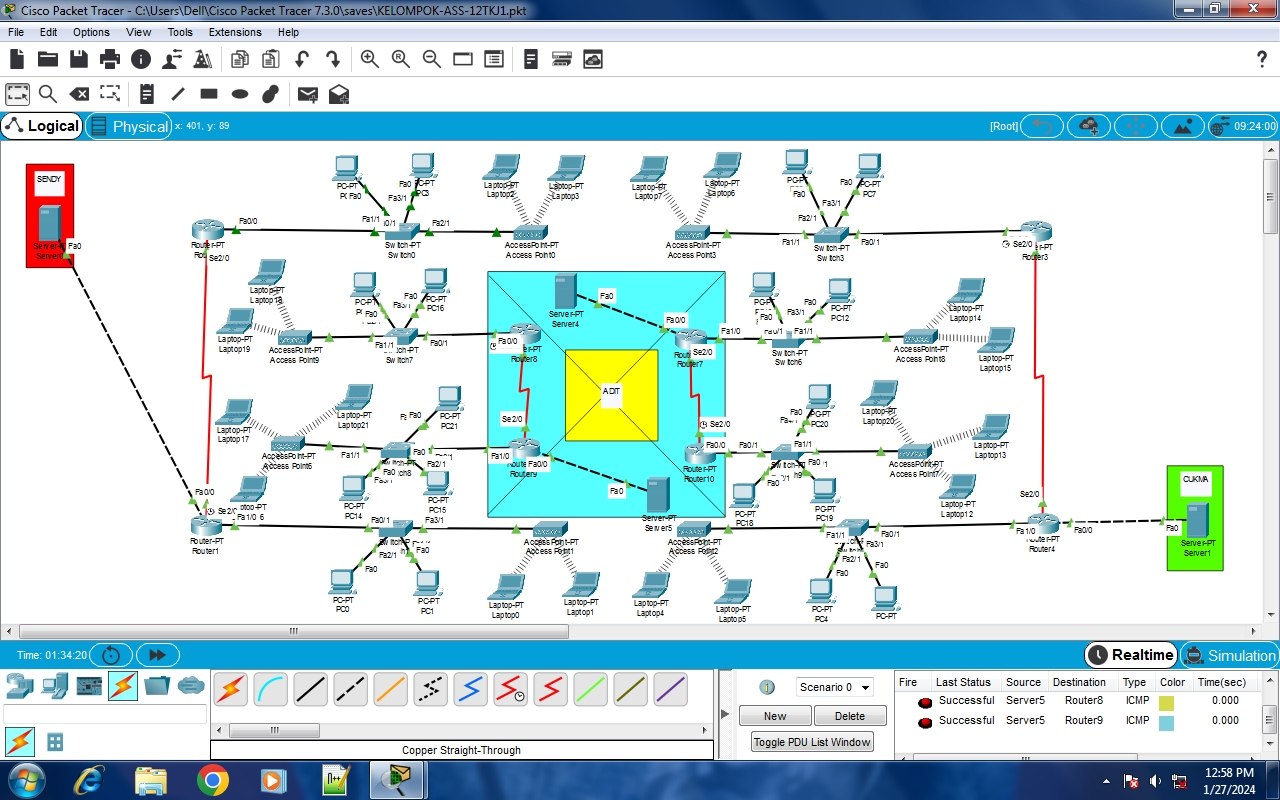The image size is (1280, 800).
Task: Click the Fast Forward Time button
Action: (157, 655)
